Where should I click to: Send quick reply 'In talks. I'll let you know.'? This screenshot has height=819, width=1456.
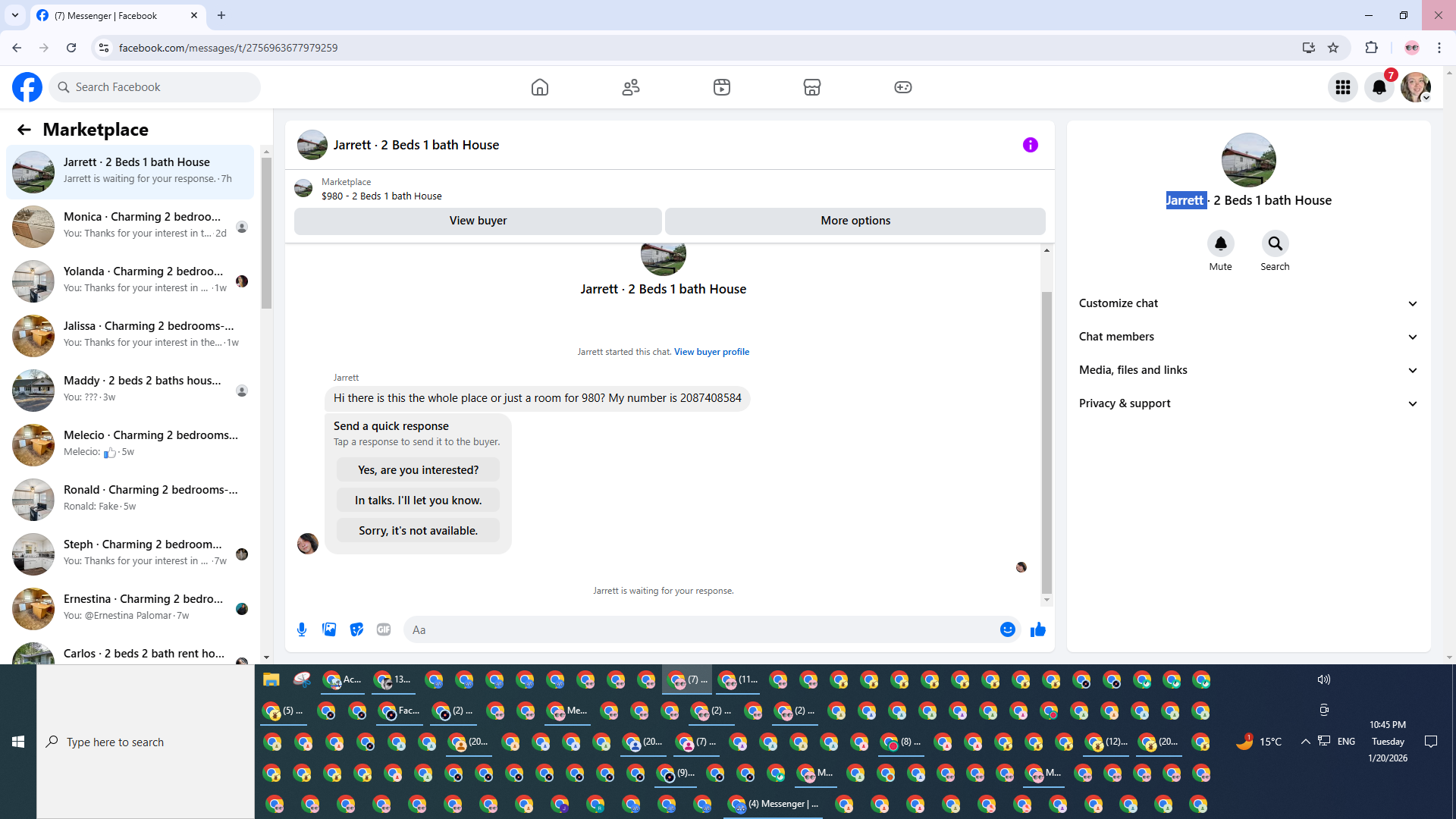pos(419,500)
